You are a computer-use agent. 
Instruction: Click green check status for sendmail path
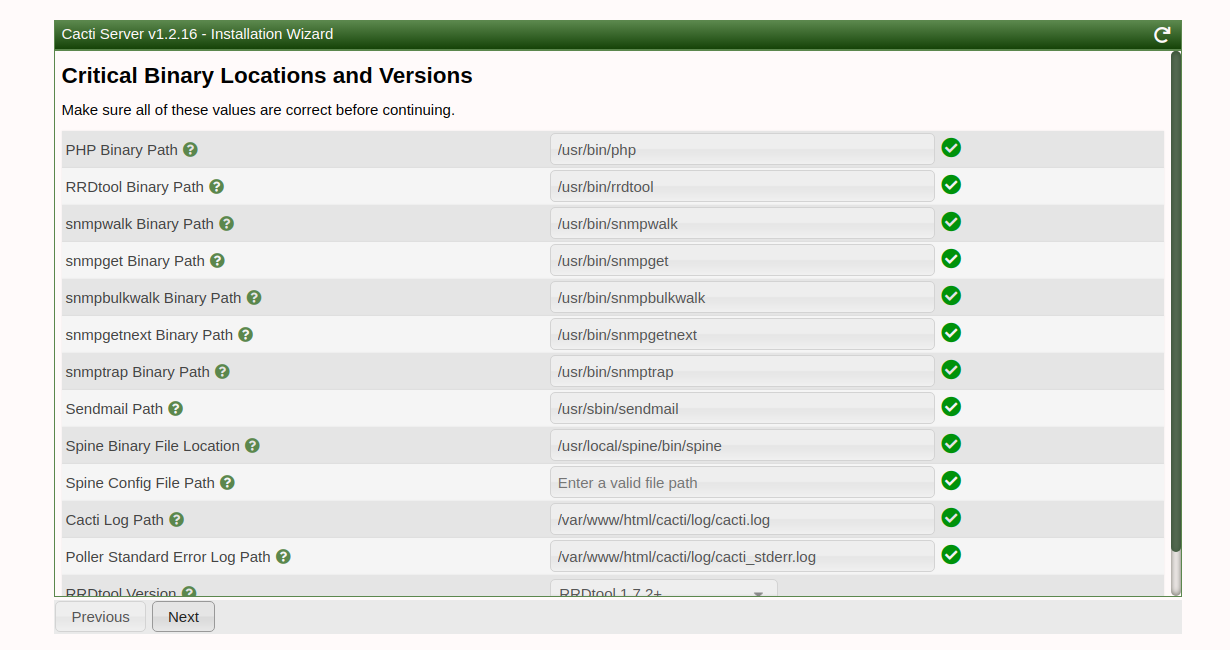pos(951,407)
